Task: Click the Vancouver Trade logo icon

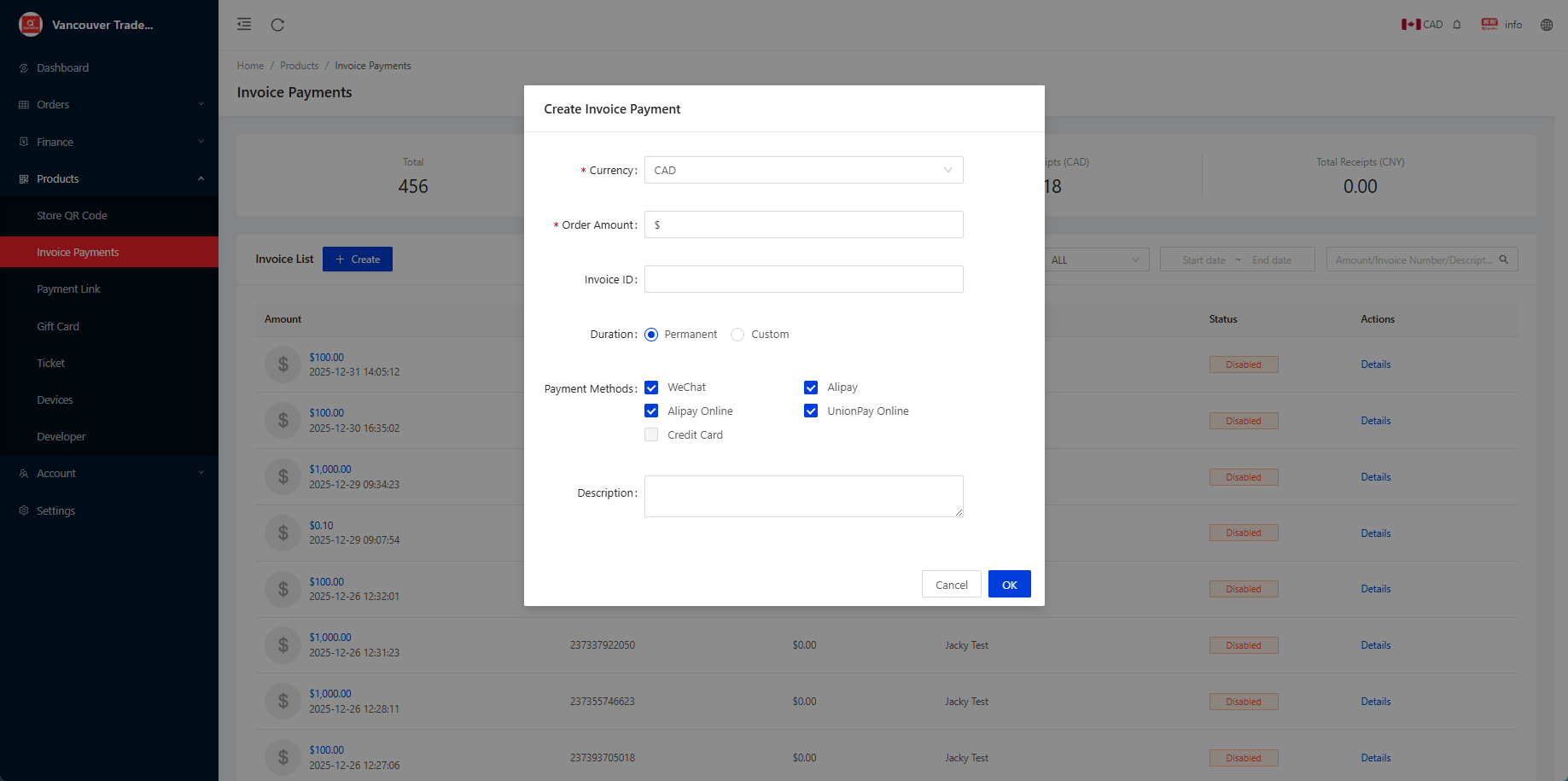Action: pos(31,25)
